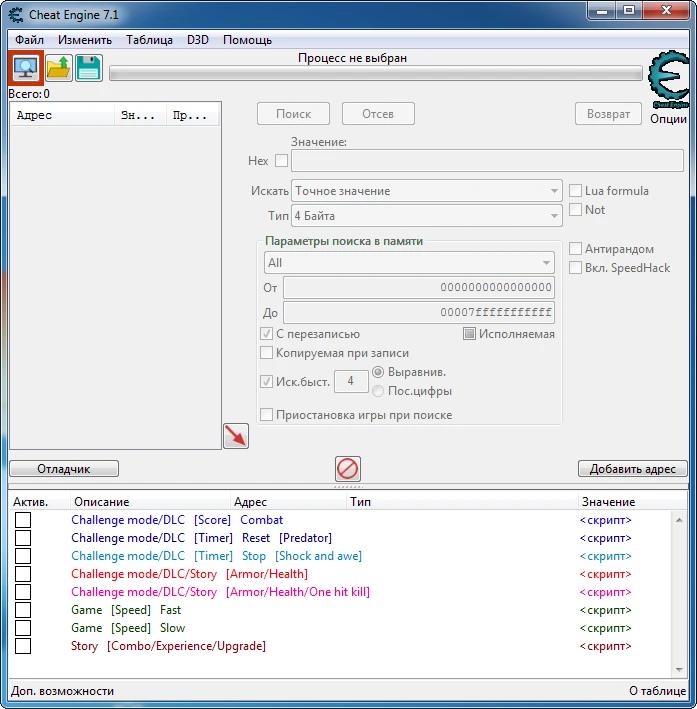
Task: Open Доп. возможности in status bar
Action: coord(62,691)
